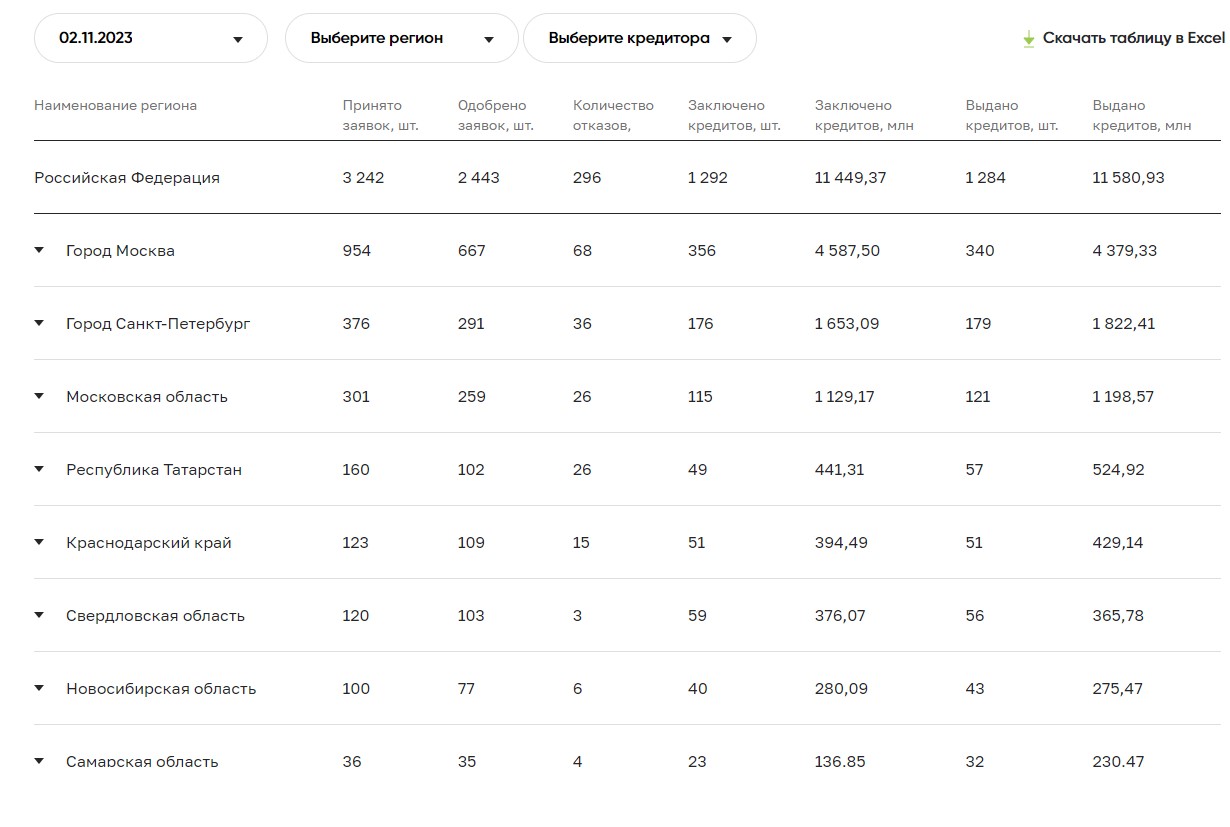Click the "Скачать таблицу в Excel" link
Screen dimensions: 1230x827
coord(1133,38)
